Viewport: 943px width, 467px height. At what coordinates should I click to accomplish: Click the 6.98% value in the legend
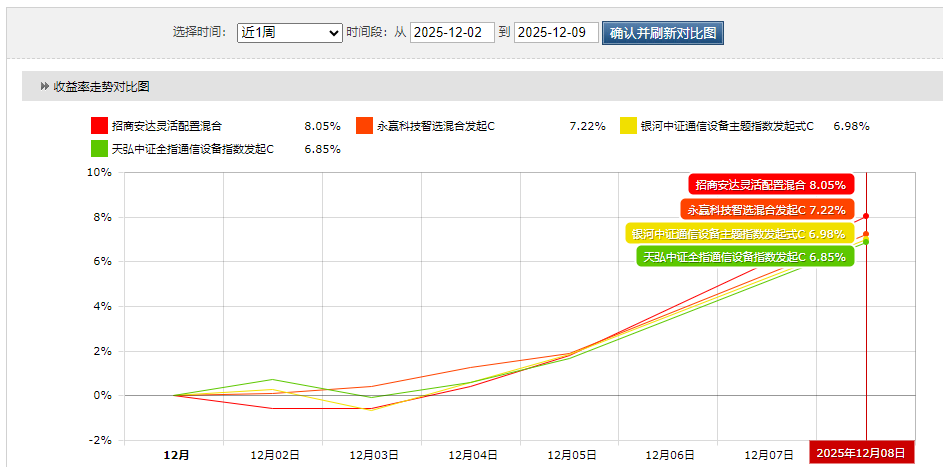click(x=852, y=126)
